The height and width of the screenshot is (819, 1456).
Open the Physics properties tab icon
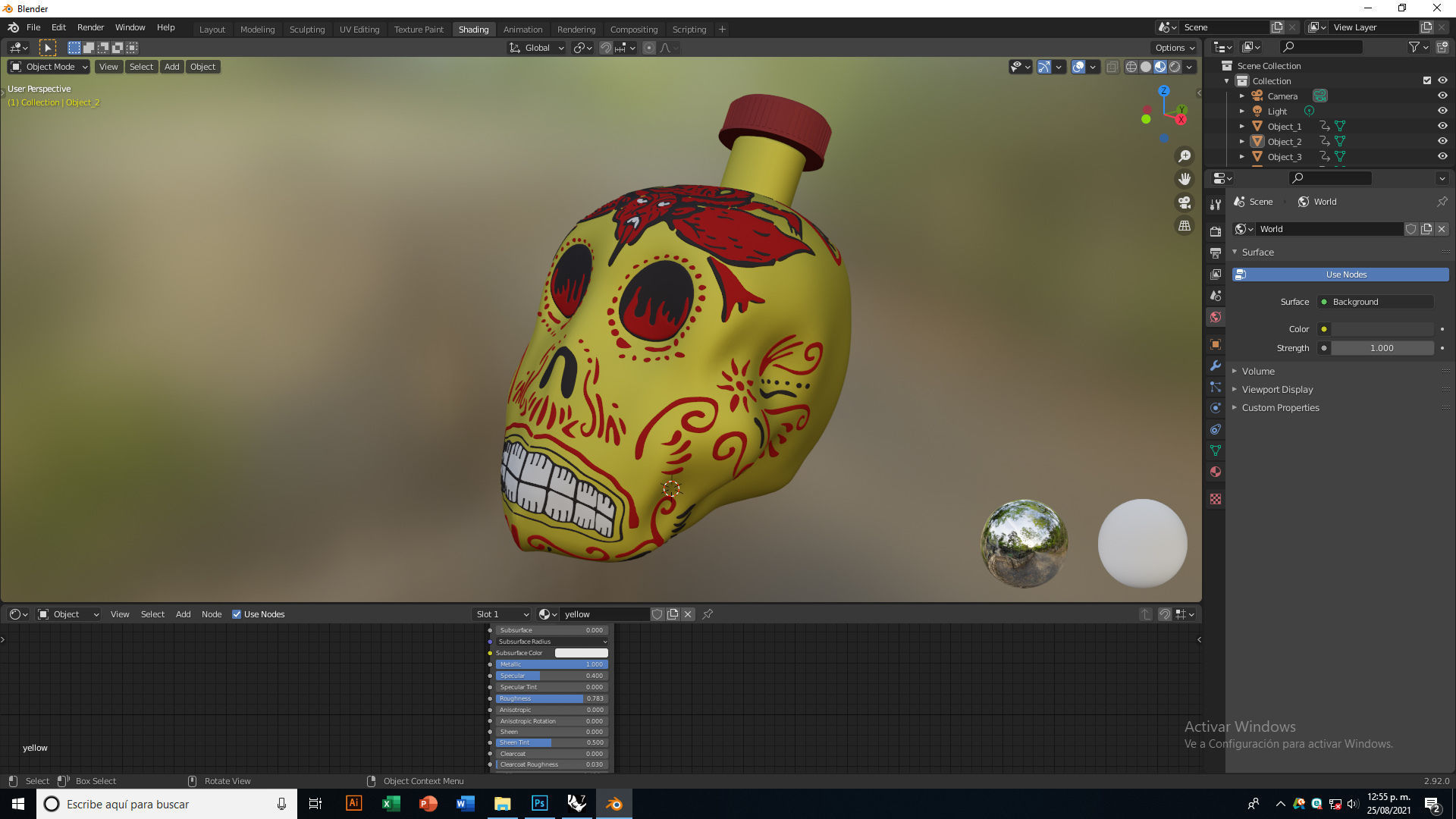click(1216, 408)
